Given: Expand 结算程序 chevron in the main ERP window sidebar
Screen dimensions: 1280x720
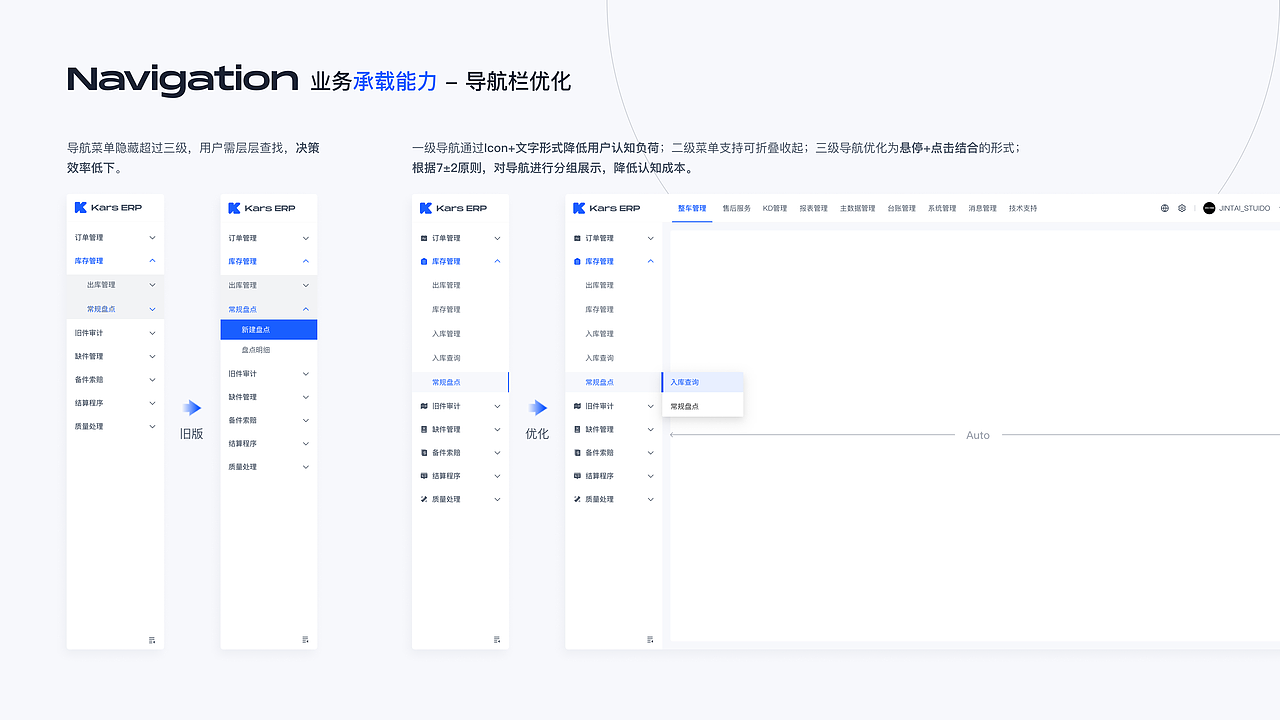Looking at the screenshot, I should click(651, 476).
